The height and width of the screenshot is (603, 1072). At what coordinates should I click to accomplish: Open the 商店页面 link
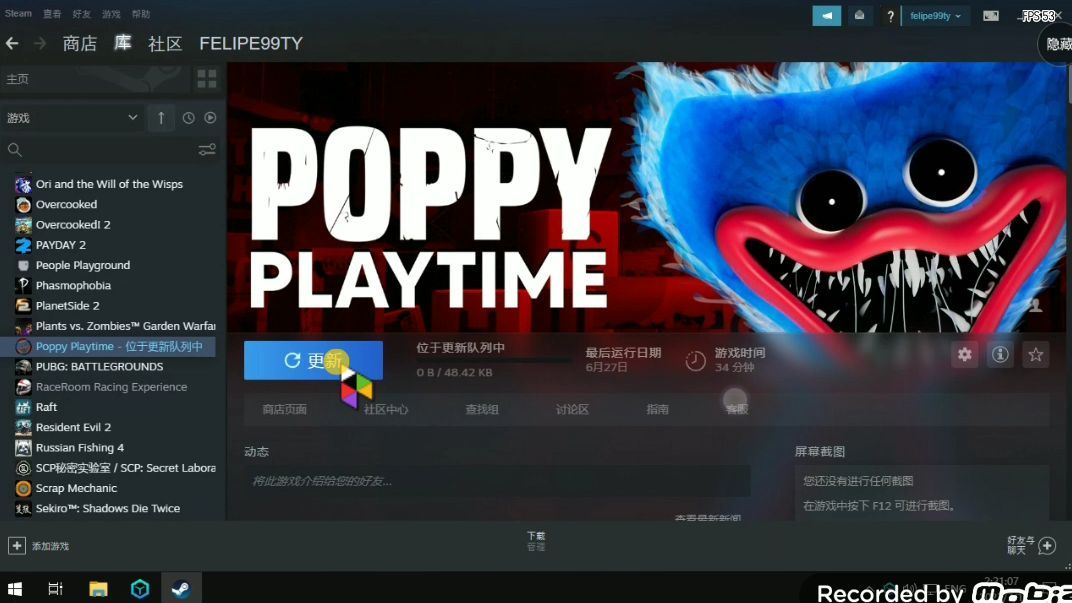tap(284, 410)
